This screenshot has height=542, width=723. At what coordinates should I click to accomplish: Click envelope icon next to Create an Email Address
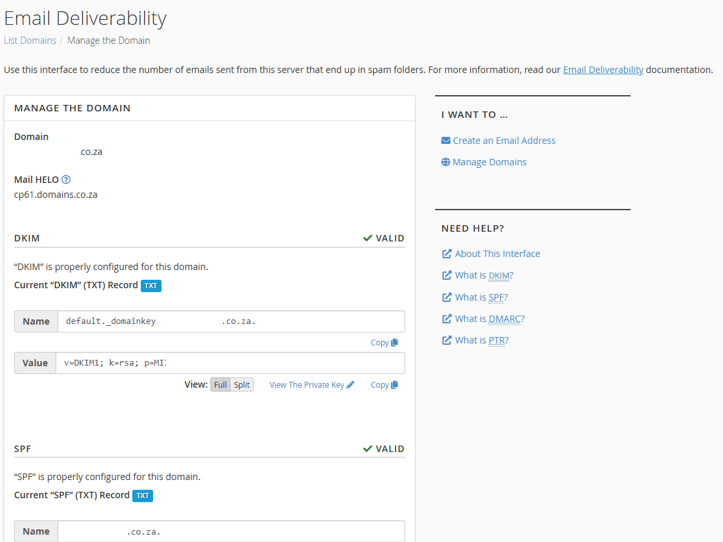point(446,141)
